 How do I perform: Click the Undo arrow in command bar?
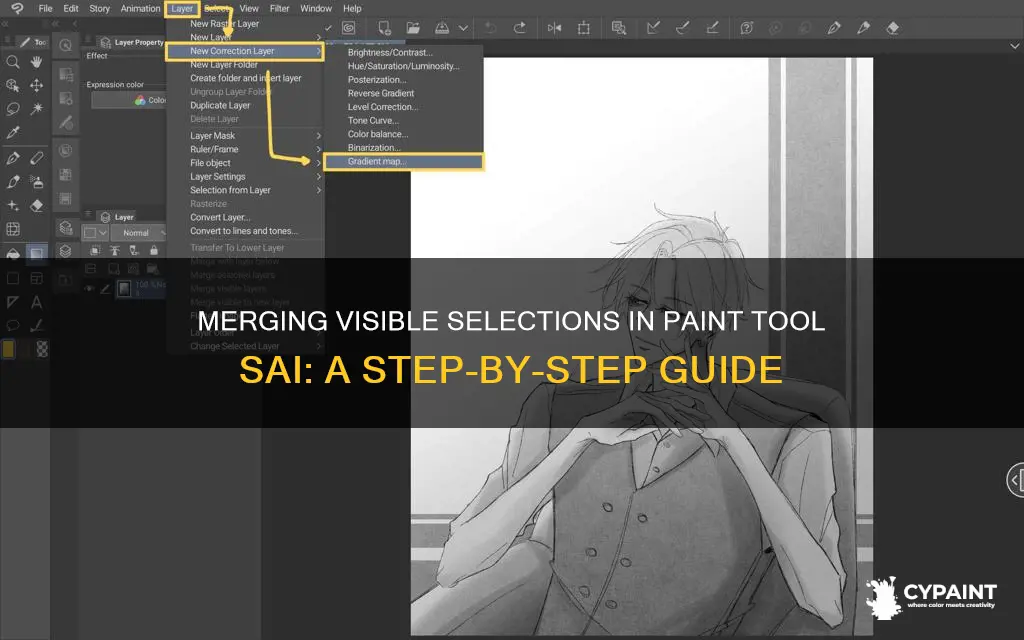tap(490, 28)
